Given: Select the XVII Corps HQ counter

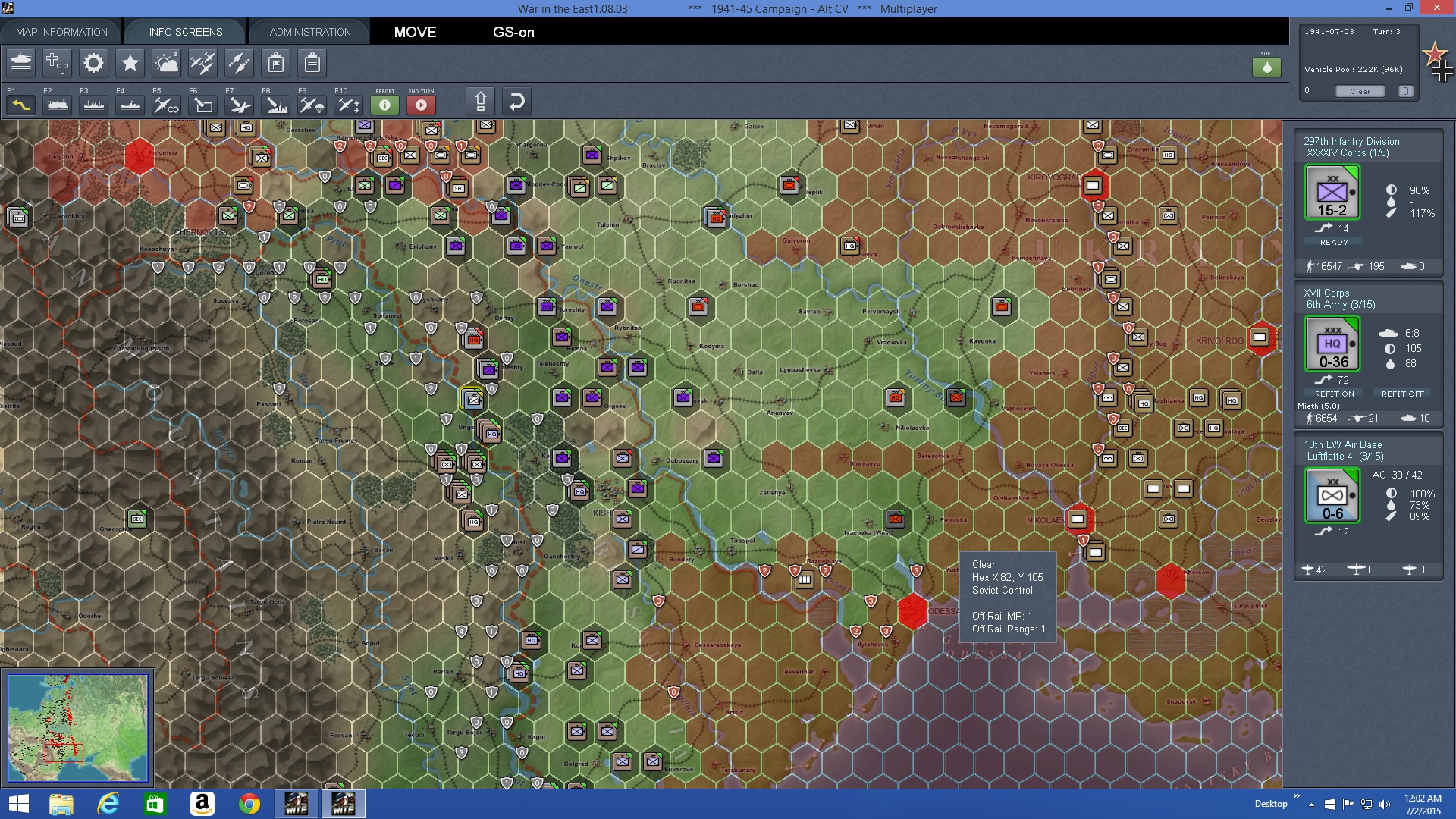Looking at the screenshot, I should click(1332, 344).
